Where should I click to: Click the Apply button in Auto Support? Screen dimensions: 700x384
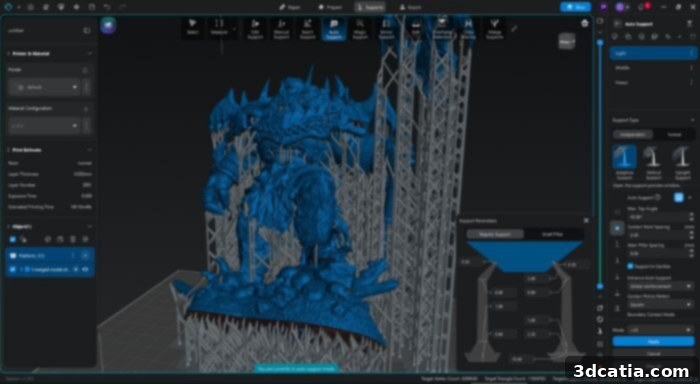pyautogui.click(x=654, y=342)
